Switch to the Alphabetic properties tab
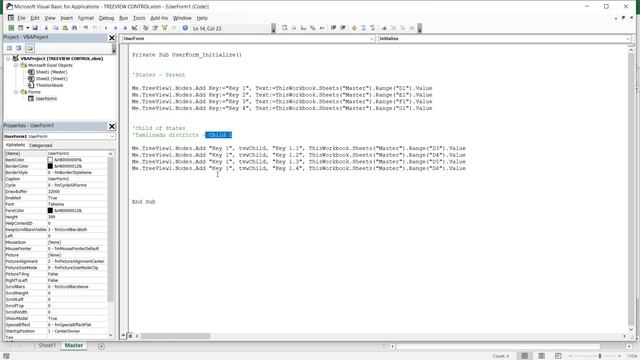This screenshot has height=360, width=640. point(16,145)
